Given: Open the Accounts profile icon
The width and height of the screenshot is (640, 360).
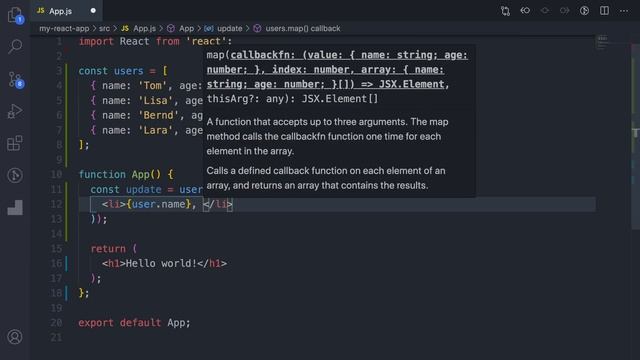Looking at the screenshot, I should tap(15, 337).
